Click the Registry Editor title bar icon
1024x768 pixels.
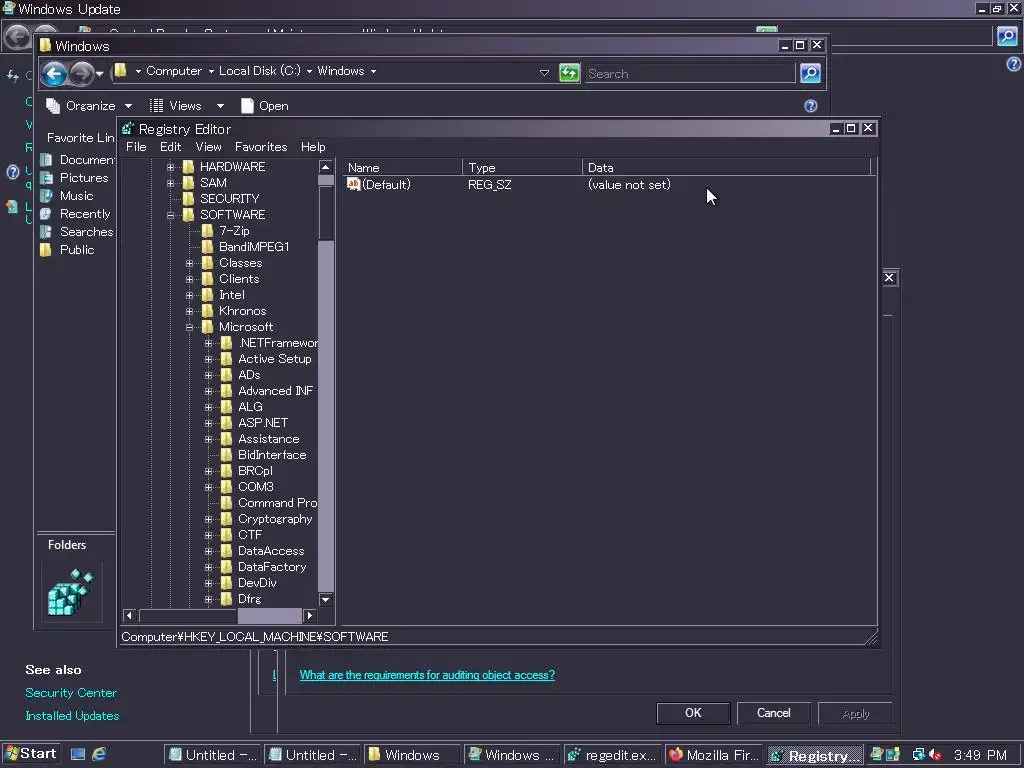point(128,129)
